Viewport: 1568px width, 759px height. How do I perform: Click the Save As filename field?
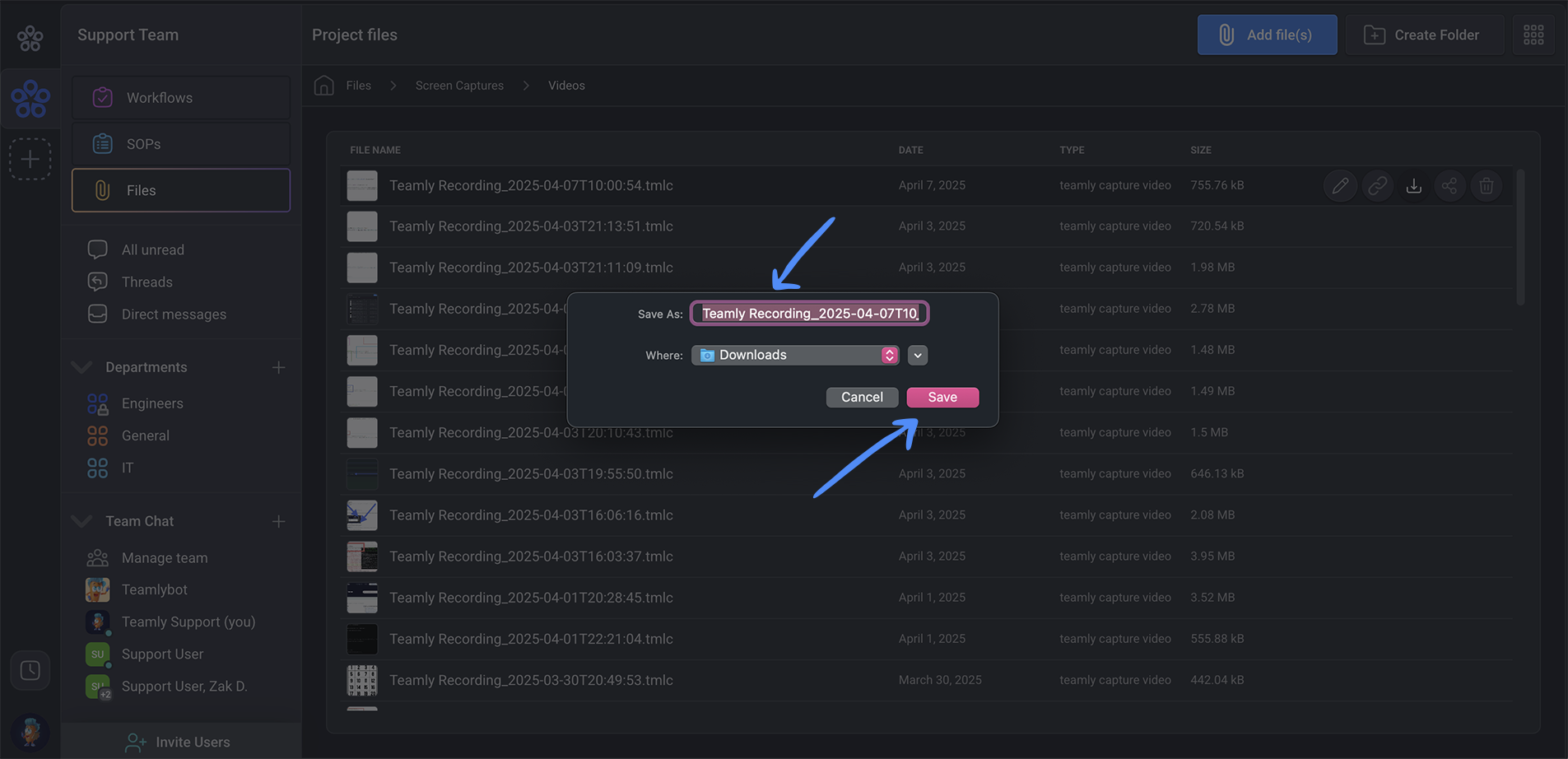click(x=810, y=313)
